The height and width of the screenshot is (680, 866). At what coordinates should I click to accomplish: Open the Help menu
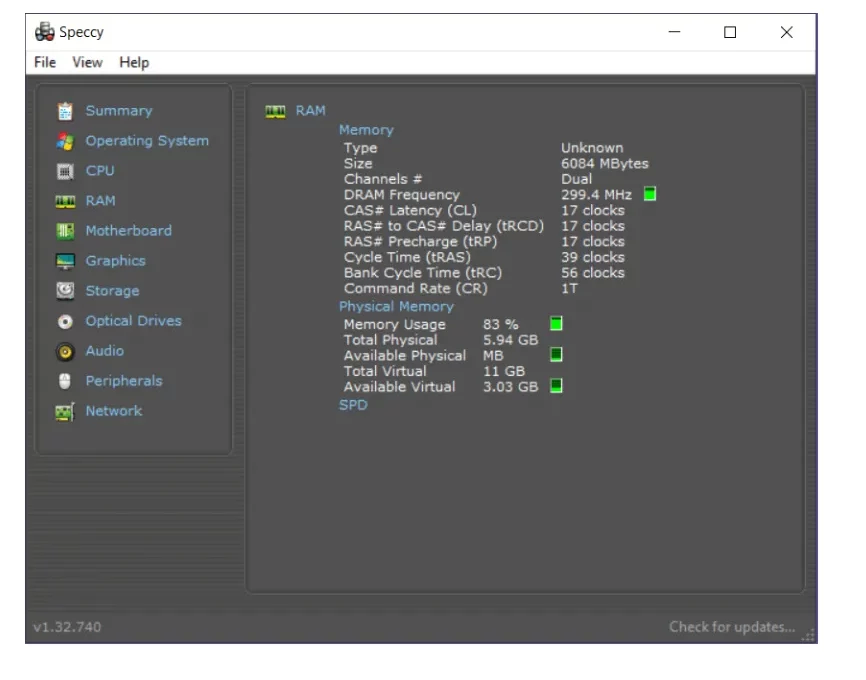pos(134,62)
